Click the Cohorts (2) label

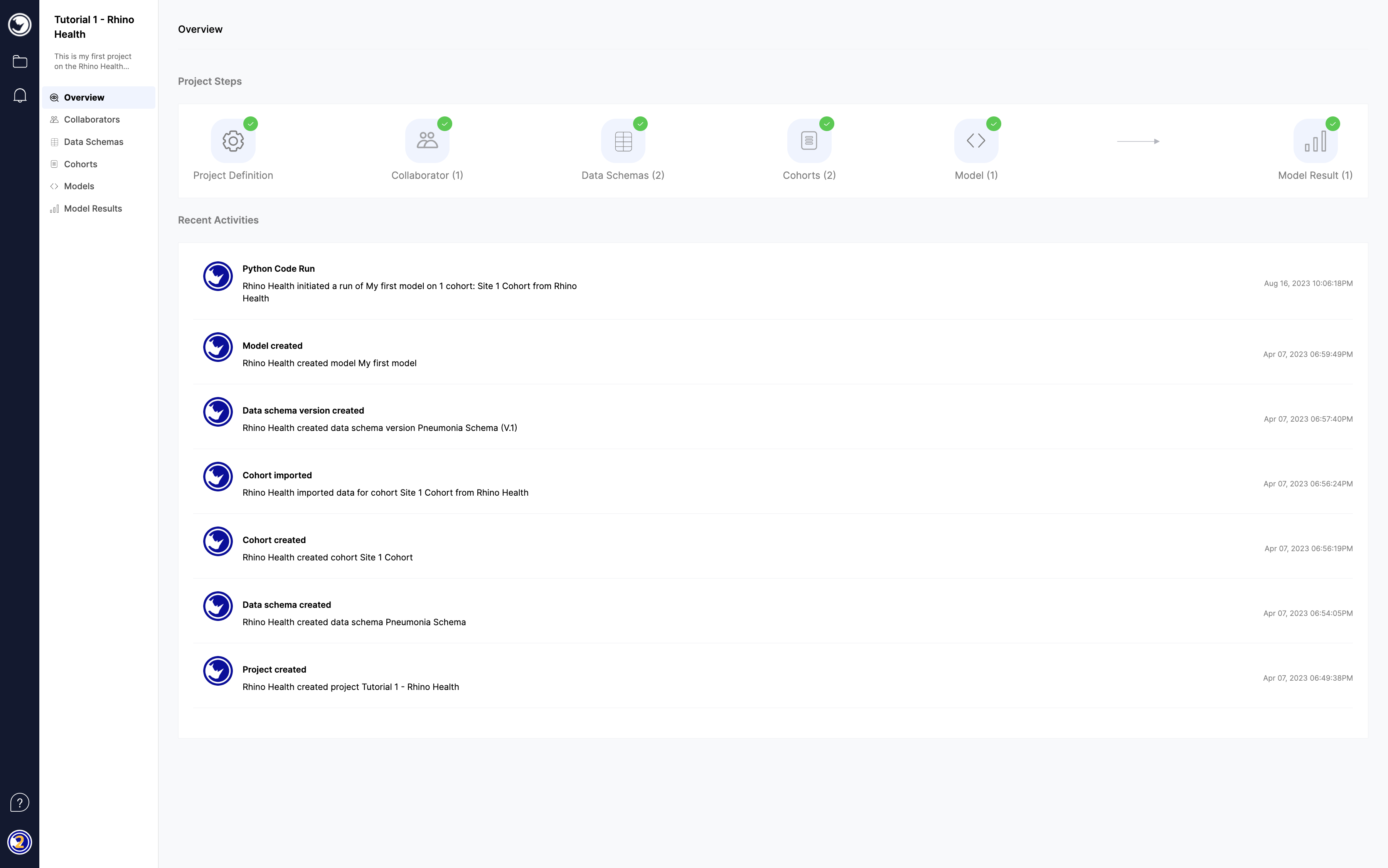tap(809, 176)
